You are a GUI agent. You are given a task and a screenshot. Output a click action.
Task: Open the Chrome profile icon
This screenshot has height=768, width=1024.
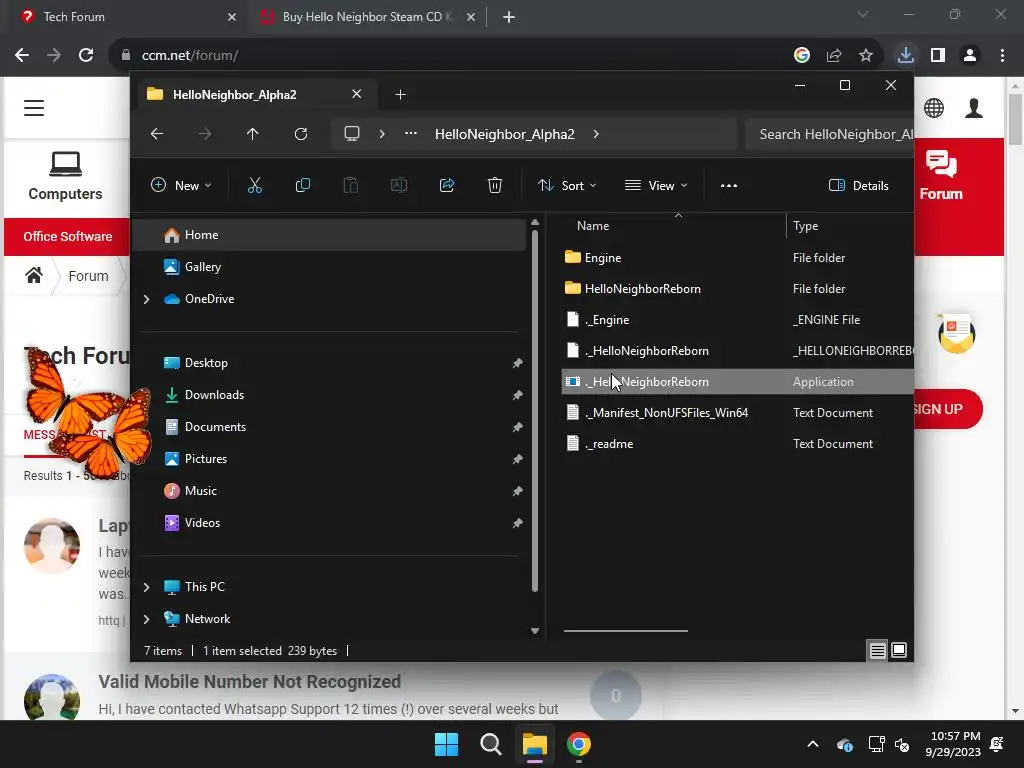(x=970, y=56)
